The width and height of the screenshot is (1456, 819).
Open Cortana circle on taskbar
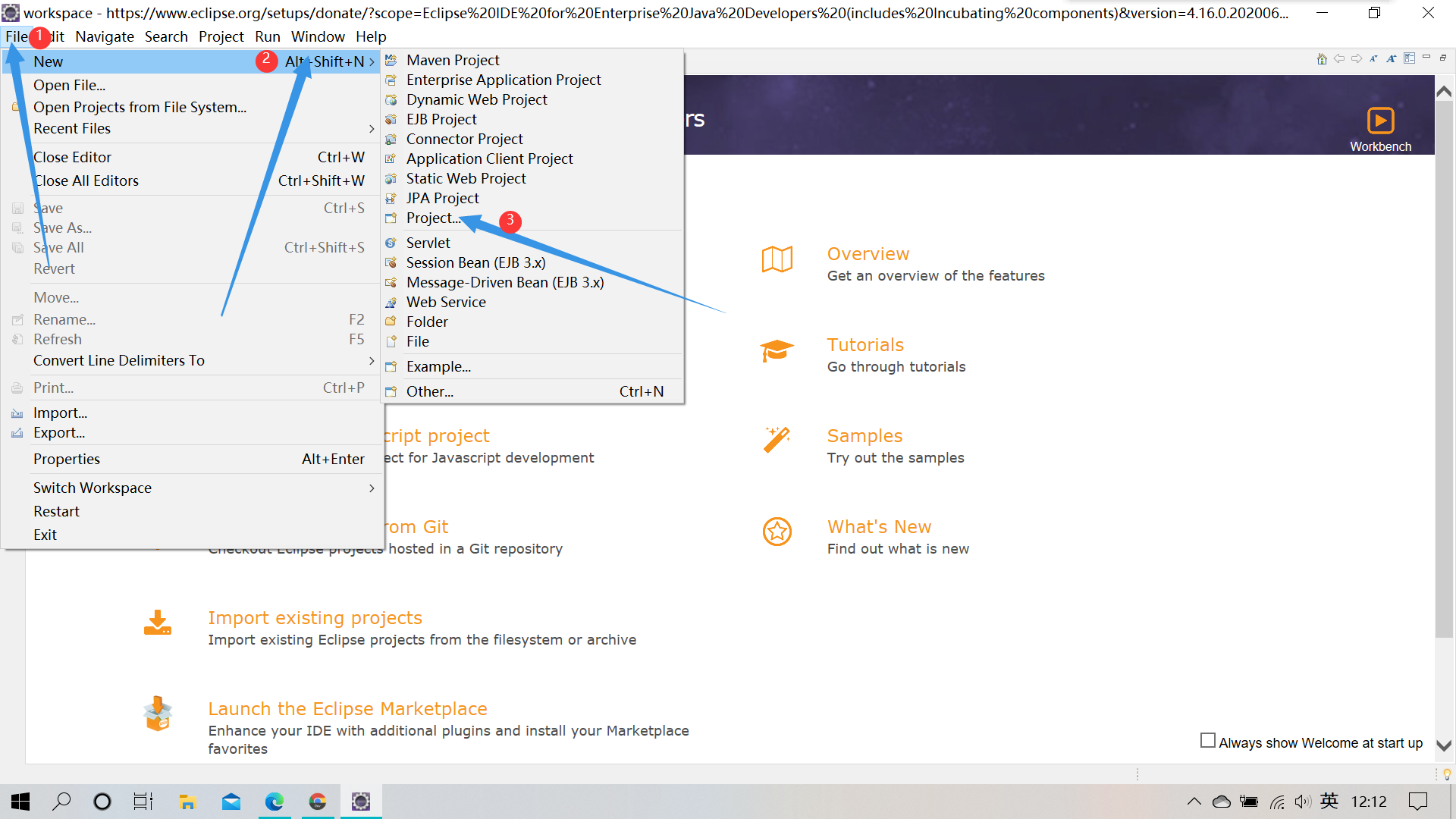coord(102,802)
